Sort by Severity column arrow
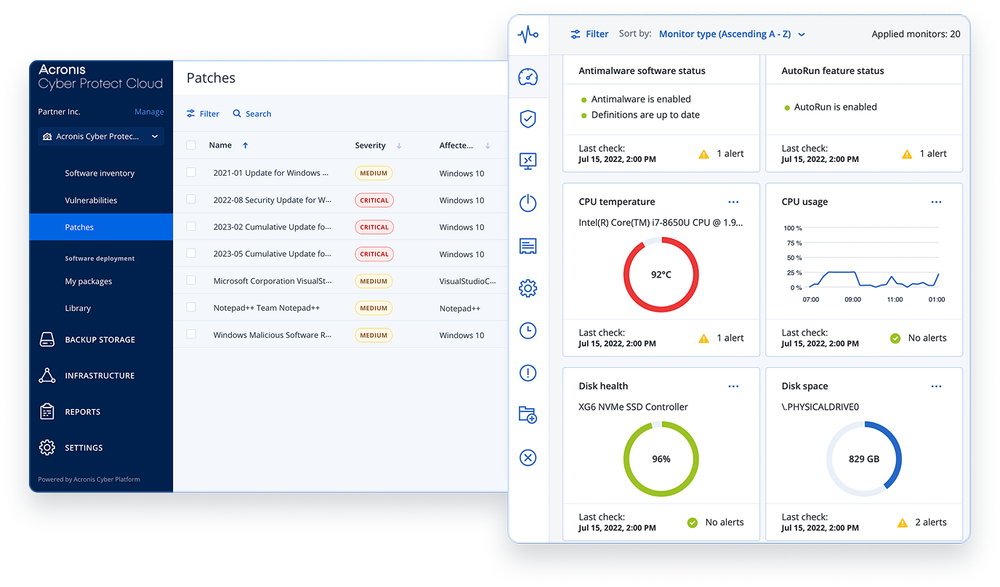 pos(399,145)
